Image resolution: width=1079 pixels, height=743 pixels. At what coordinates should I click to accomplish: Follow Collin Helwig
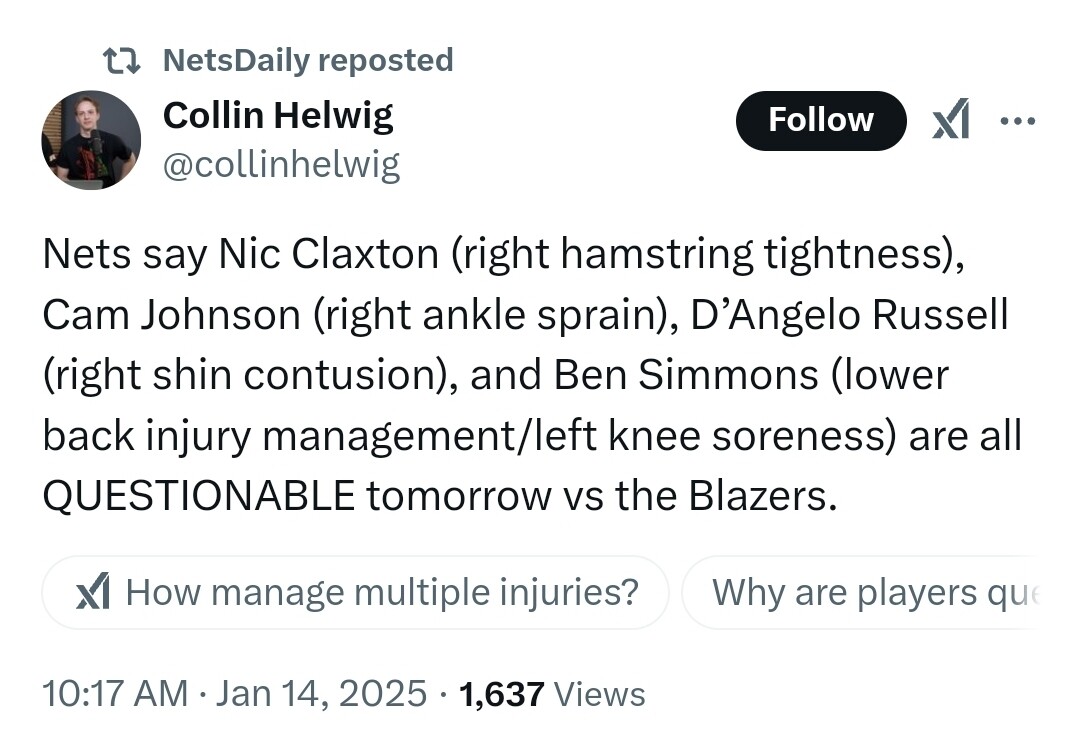click(820, 121)
